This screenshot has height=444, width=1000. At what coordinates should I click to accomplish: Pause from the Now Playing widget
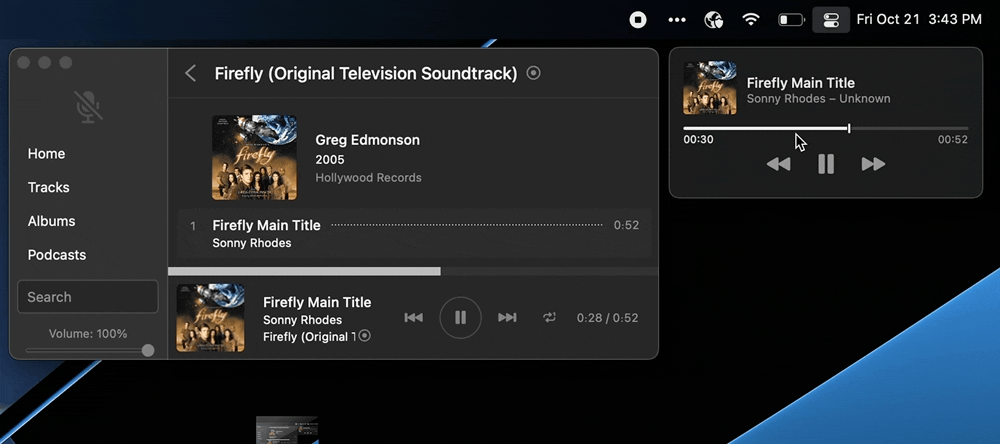click(x=826, y=165)
